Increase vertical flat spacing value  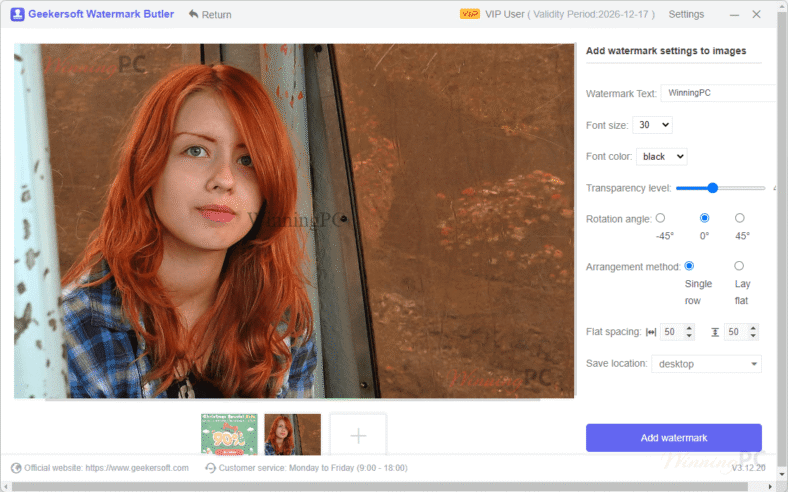click(x=753, y=328)
